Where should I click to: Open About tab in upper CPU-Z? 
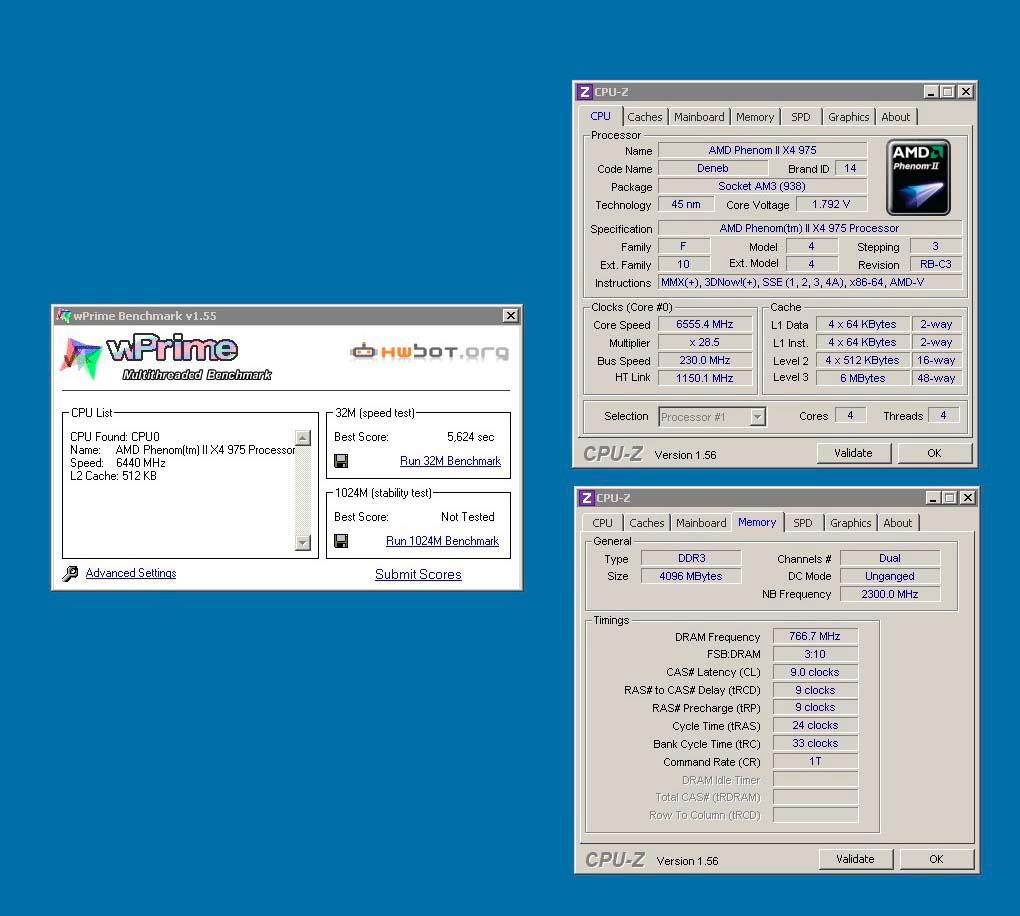click(x=896, y=117)
